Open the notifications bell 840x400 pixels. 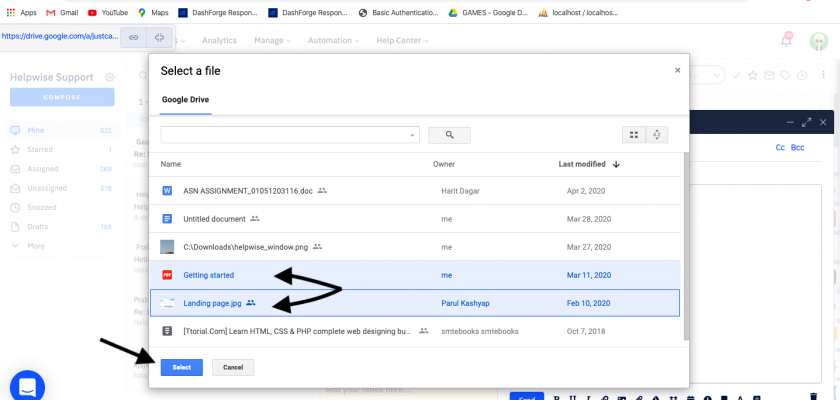(786, 41)
